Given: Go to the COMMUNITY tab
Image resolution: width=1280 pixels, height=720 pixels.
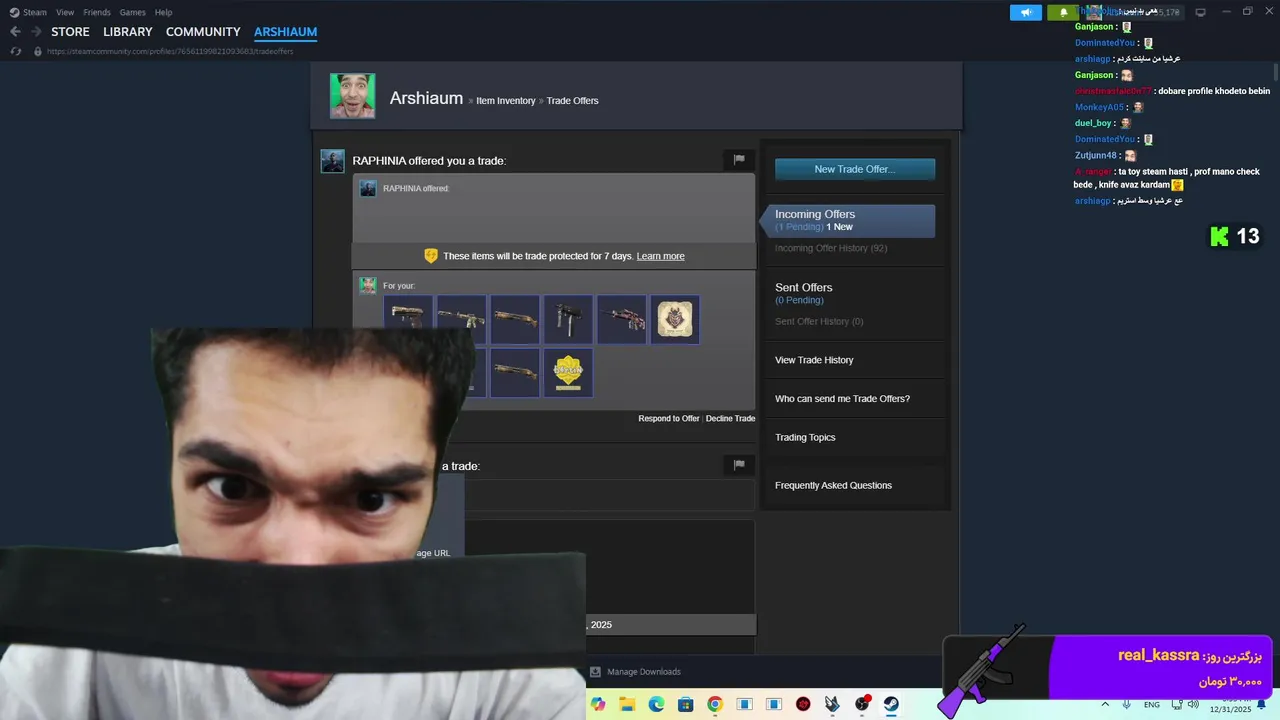Looking at the screenshot, I should [x=203, y=32].
